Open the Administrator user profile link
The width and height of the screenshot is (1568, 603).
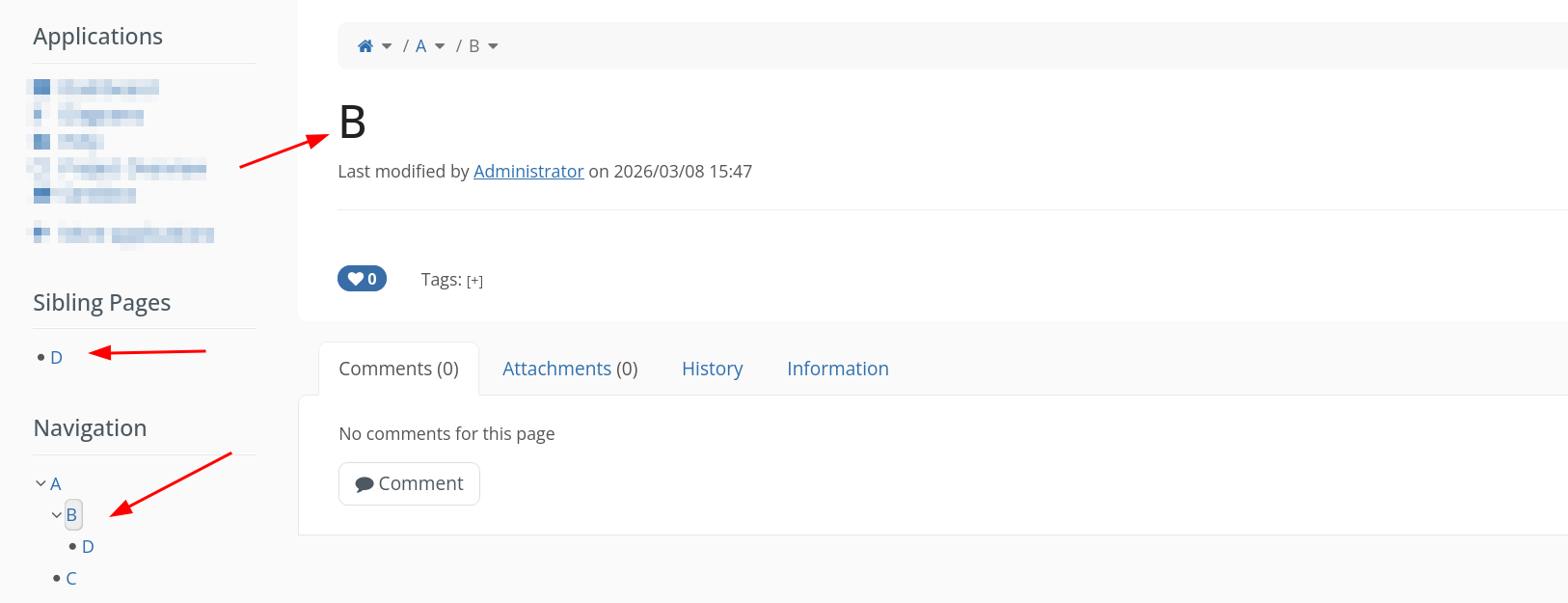click(x=528, y=172)
